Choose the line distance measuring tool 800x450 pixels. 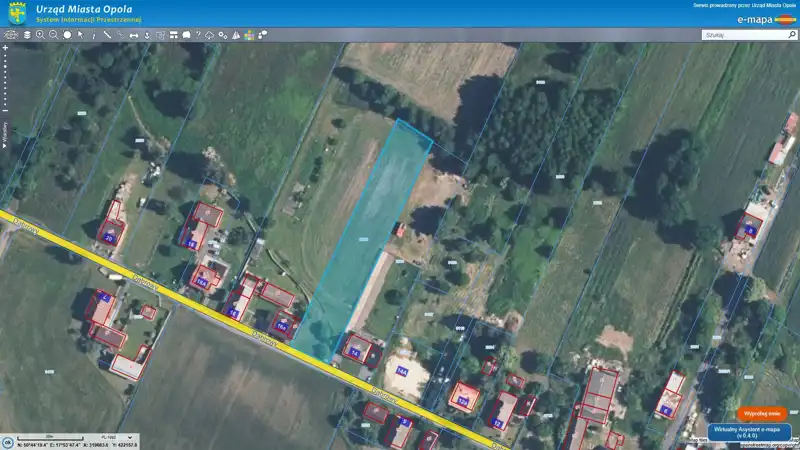(107, 35)
